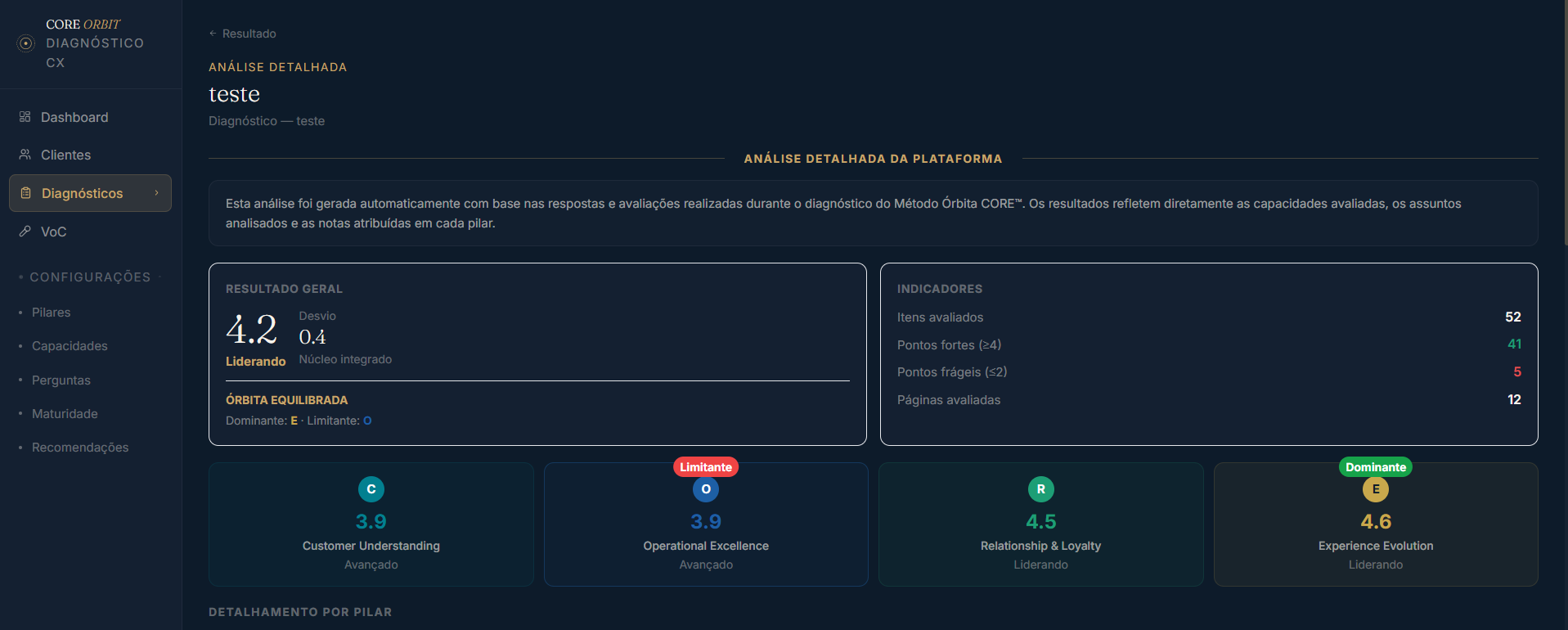Select the Relationship & Loyalty pillar title

click(1041, 546)
